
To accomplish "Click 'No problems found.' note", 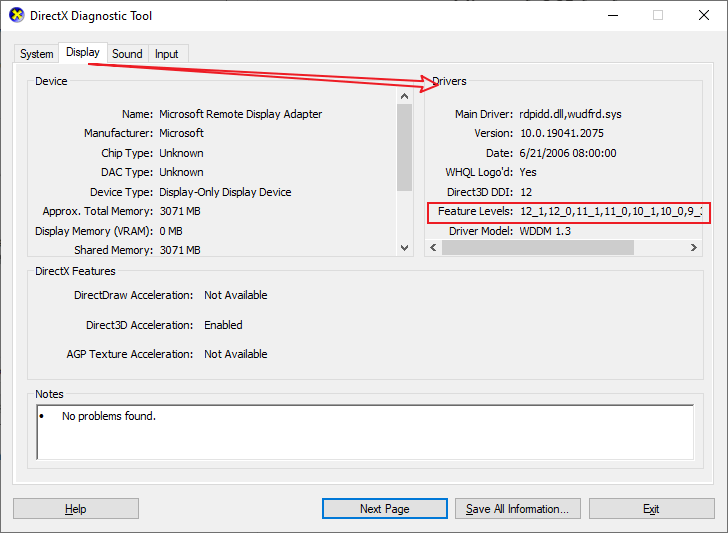I will click(x=109, y=416).
